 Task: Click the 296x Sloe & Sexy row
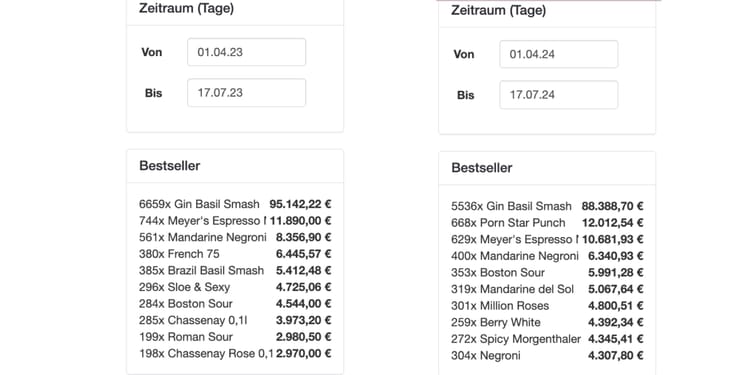(x=235, y=287)
